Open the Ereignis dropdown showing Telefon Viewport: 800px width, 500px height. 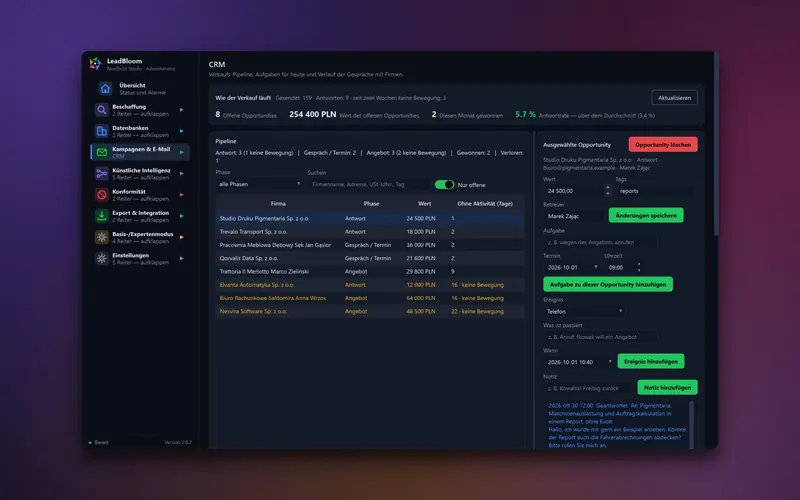[x=585, y=311]
